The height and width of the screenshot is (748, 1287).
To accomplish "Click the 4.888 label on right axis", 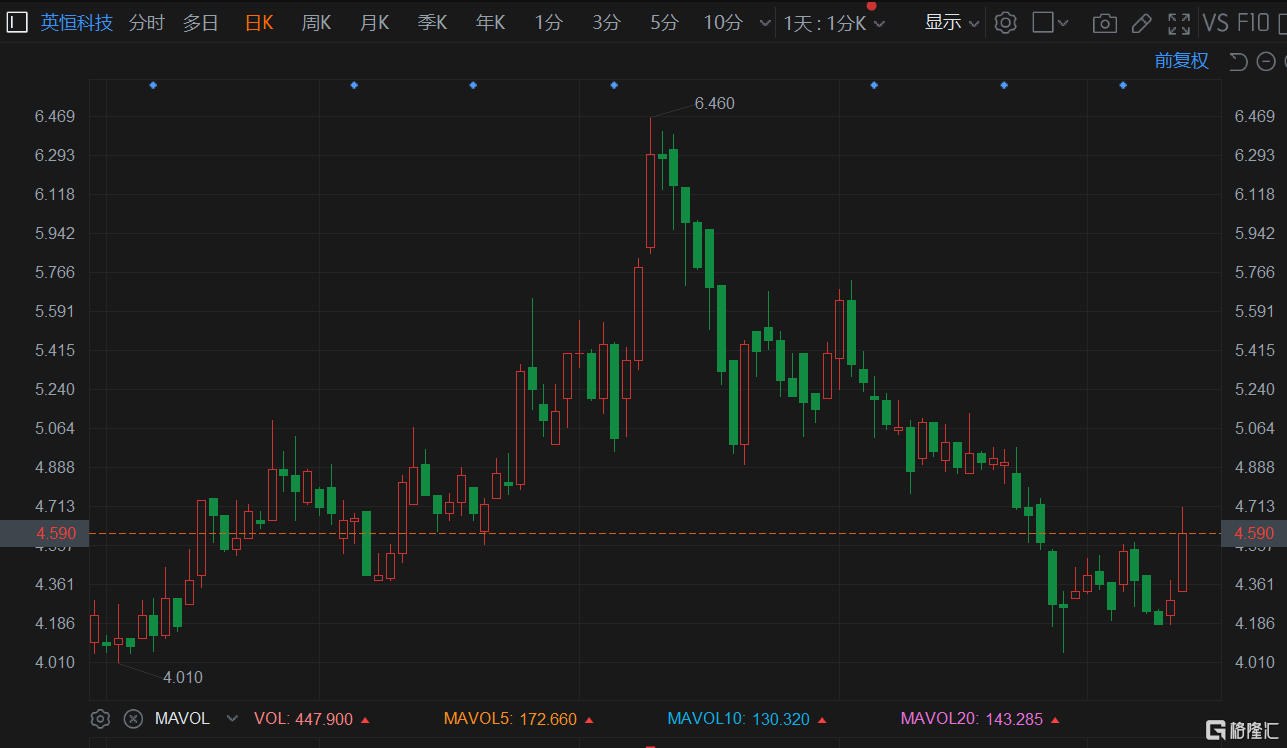I will tap(1255, 468).
